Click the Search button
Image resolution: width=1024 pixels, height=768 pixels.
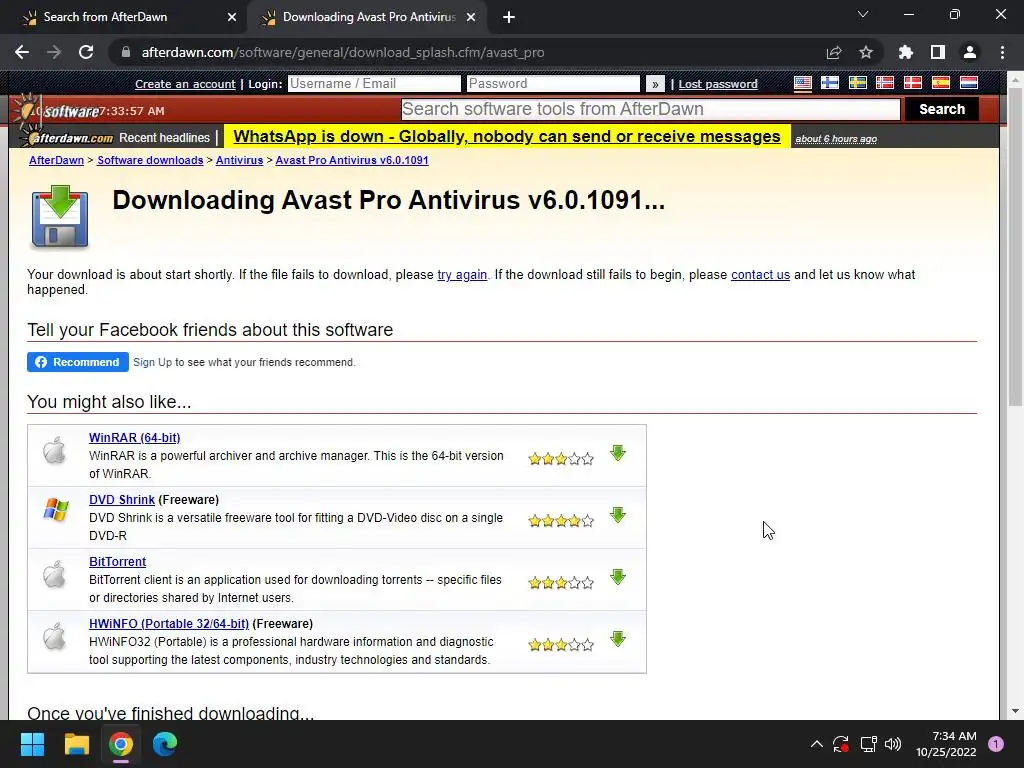pyautogui.click(x=942, y=109)
